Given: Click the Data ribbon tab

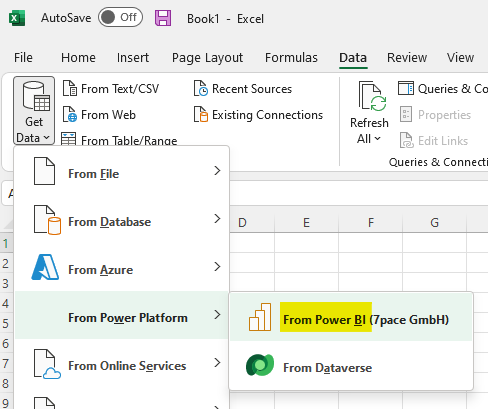Looking at the screenshot, I should click(x=353, y=58).
